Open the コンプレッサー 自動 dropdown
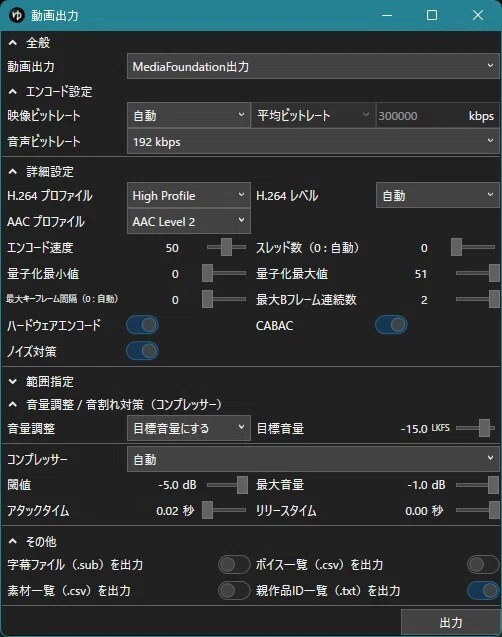Viewport: 502px width, 637px height. coord(313,459)
